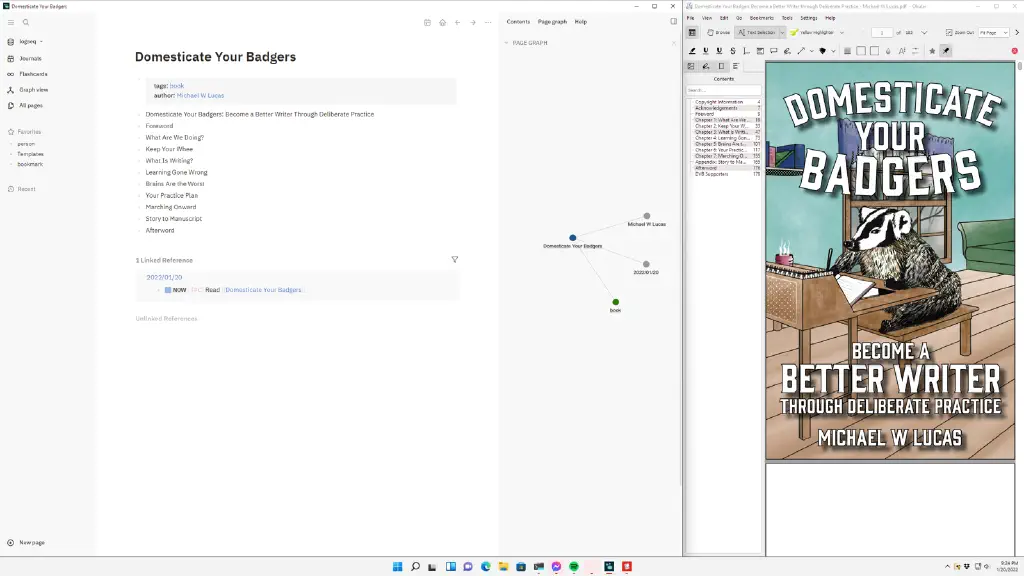Open logseq graph switcher dropdown
1024x576 pixels.
click(x=31, y=41)
